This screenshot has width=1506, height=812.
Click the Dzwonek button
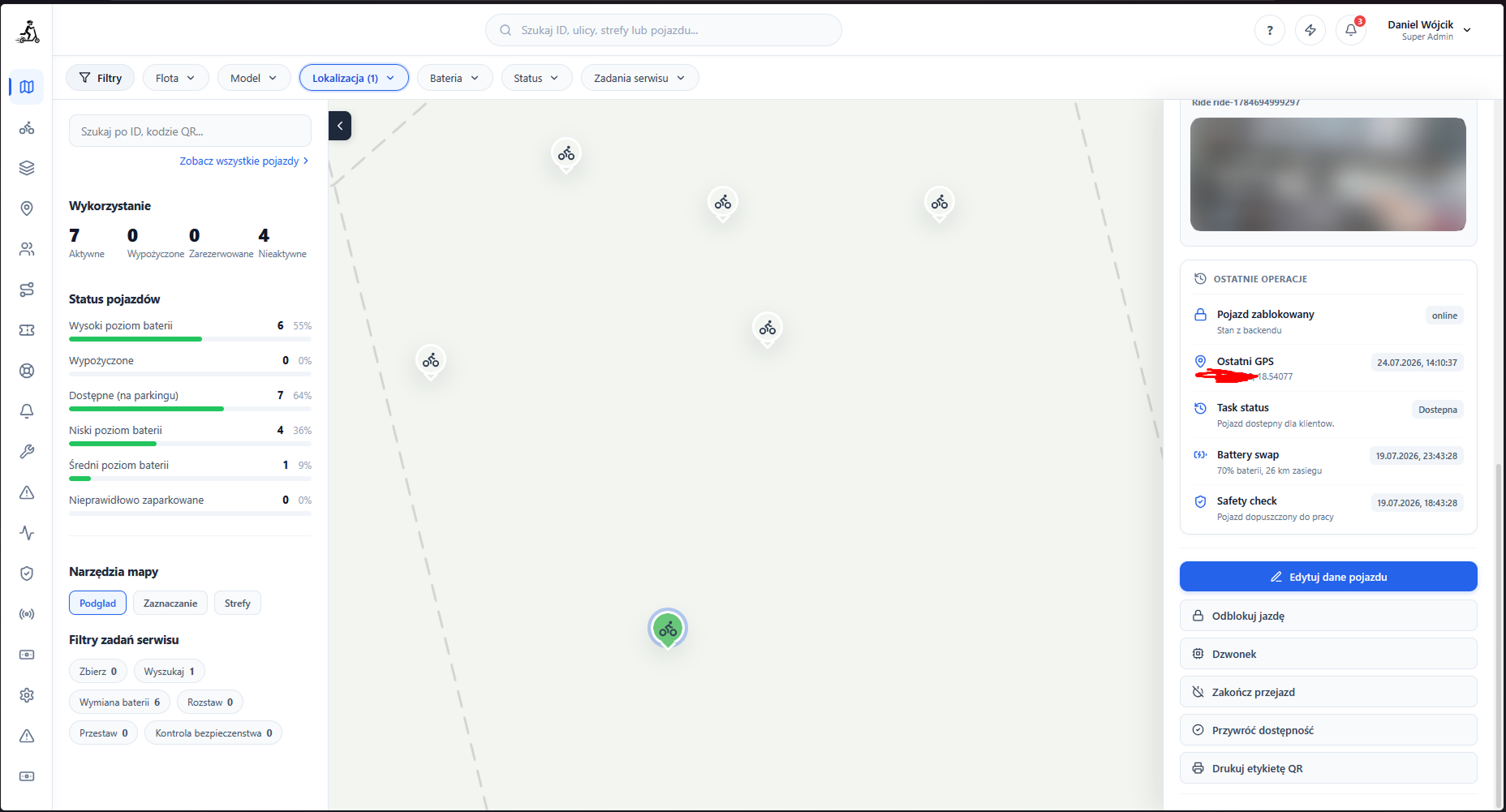pos(1328,654)
